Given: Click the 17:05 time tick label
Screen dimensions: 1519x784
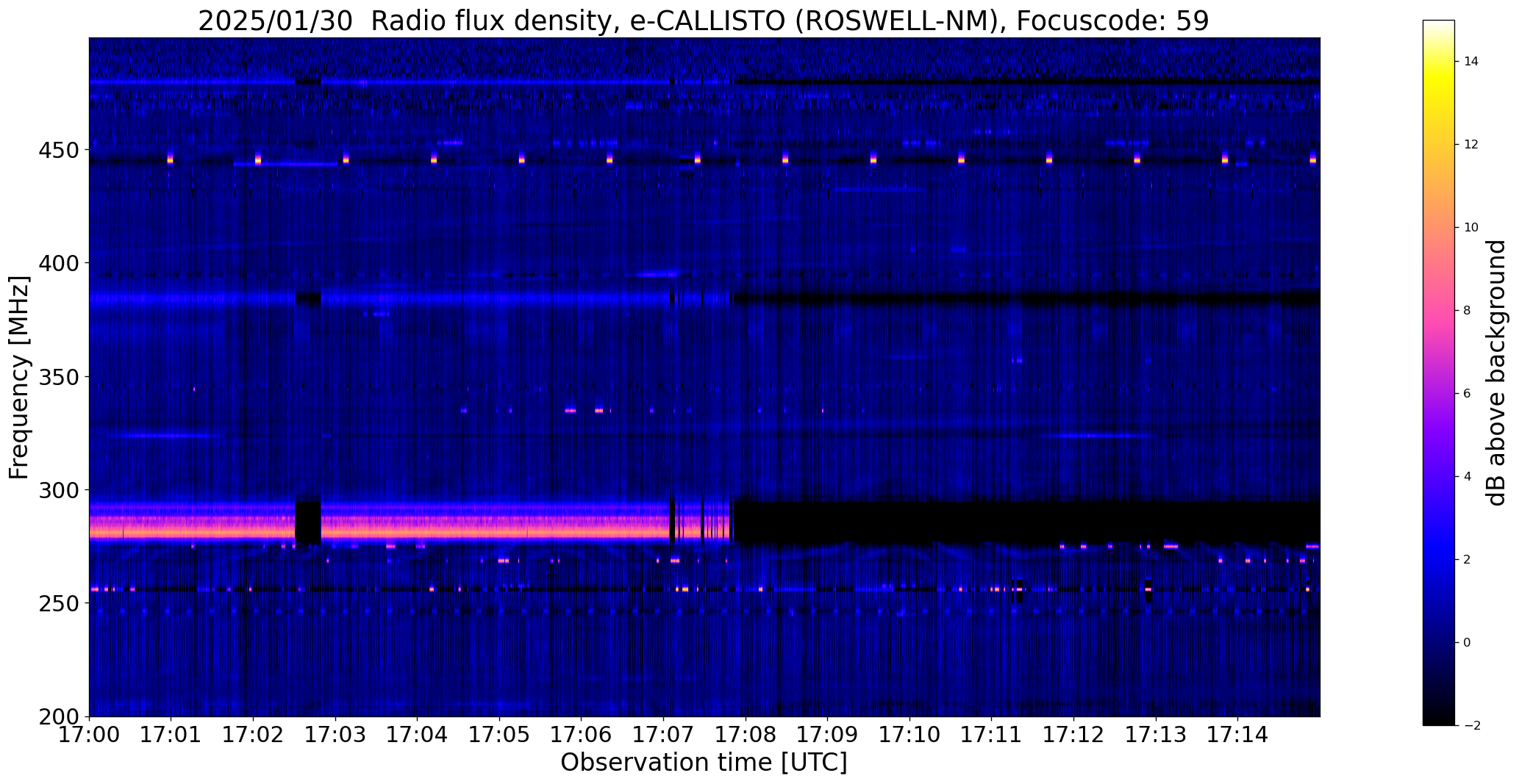Looking at the screenshot, I should coord(500,734).
